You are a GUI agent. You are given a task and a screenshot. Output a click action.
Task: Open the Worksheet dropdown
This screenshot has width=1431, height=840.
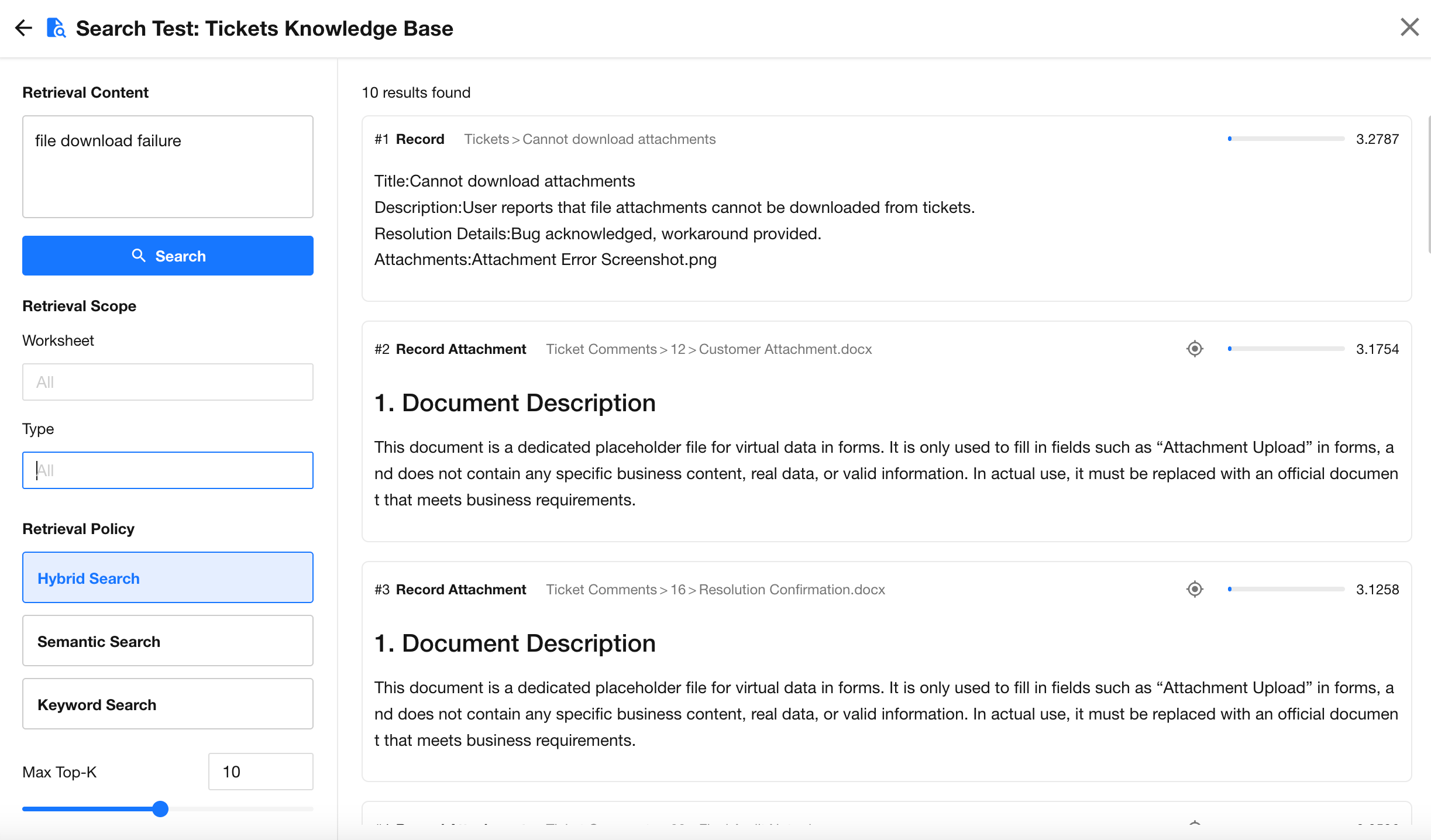168,382
